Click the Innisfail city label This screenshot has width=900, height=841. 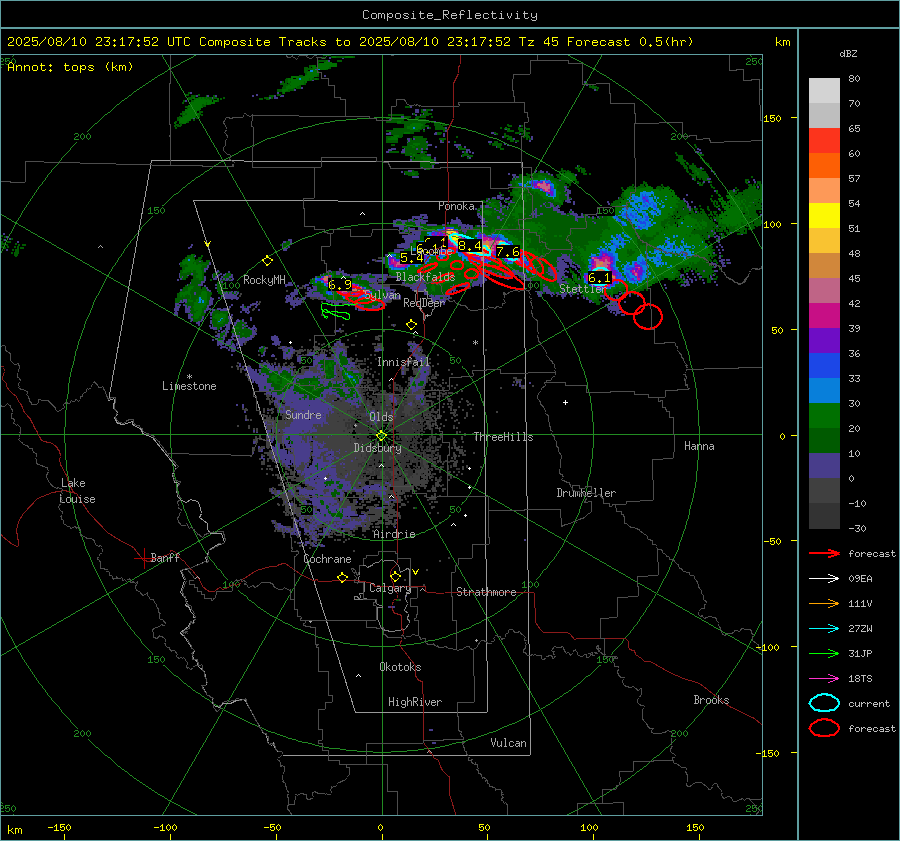[404, 362]
